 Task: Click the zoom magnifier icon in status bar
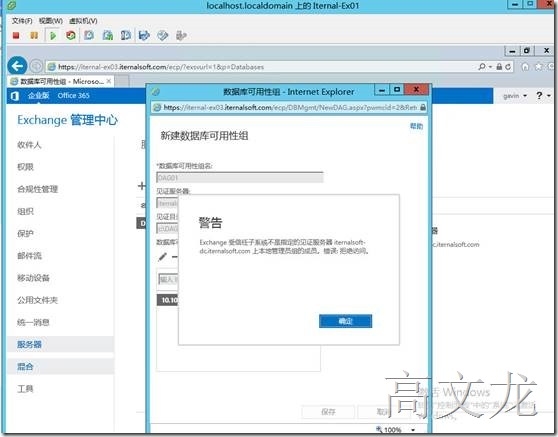pyautogui.click(x=379, y=429)
